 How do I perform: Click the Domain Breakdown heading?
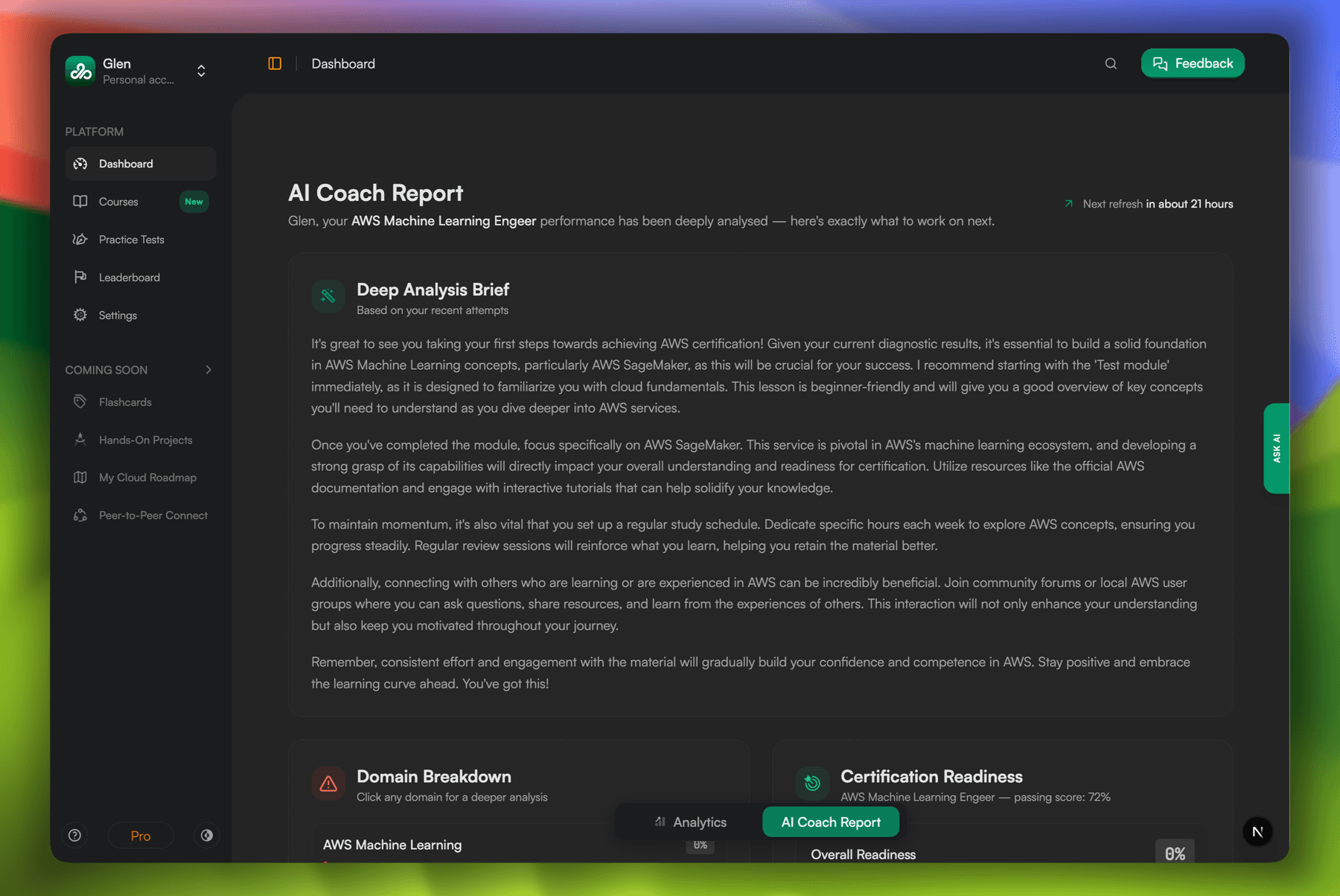(x=434, y=776)
